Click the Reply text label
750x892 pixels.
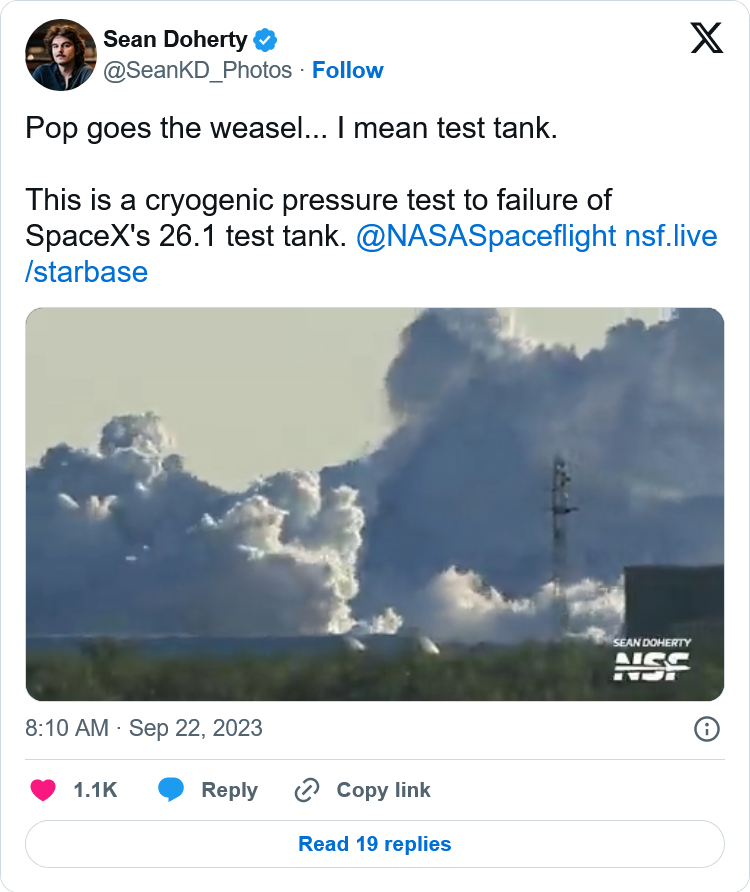tap(229, 790)
